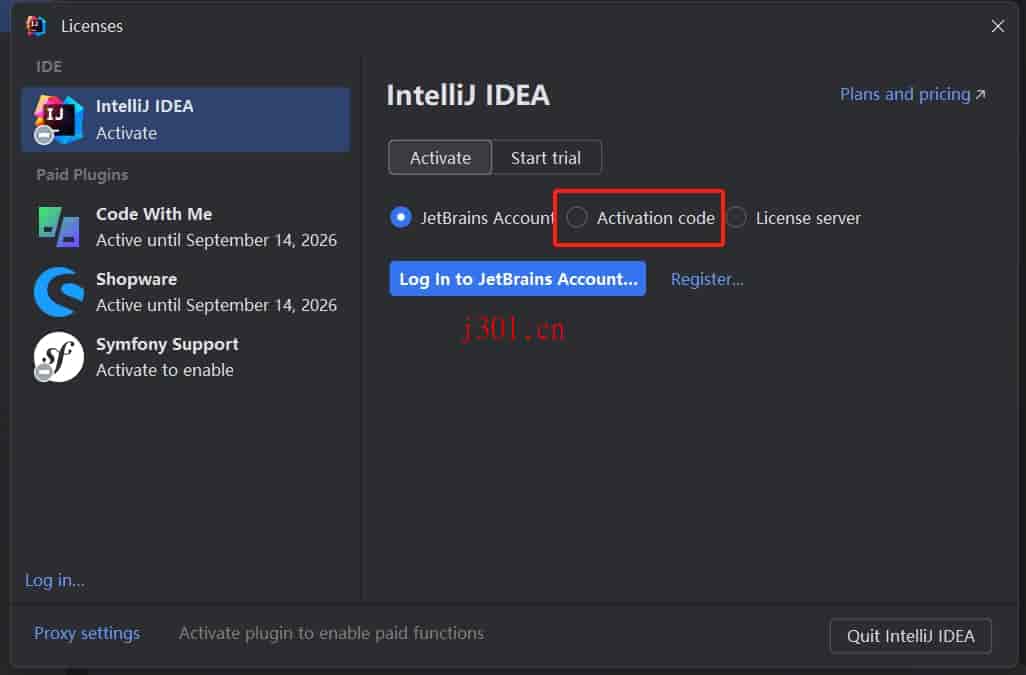The width and height of the screenshot is (1026, 675).
Task: Click the large 'IntelliJ IDEA' heading
Action: pyautogui.click(x=468, y=95)
